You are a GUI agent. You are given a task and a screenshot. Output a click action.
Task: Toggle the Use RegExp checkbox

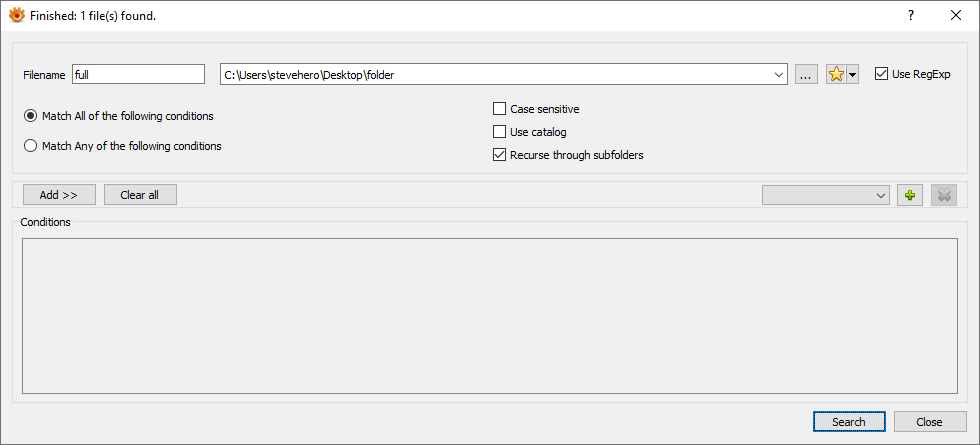[881, 74]
